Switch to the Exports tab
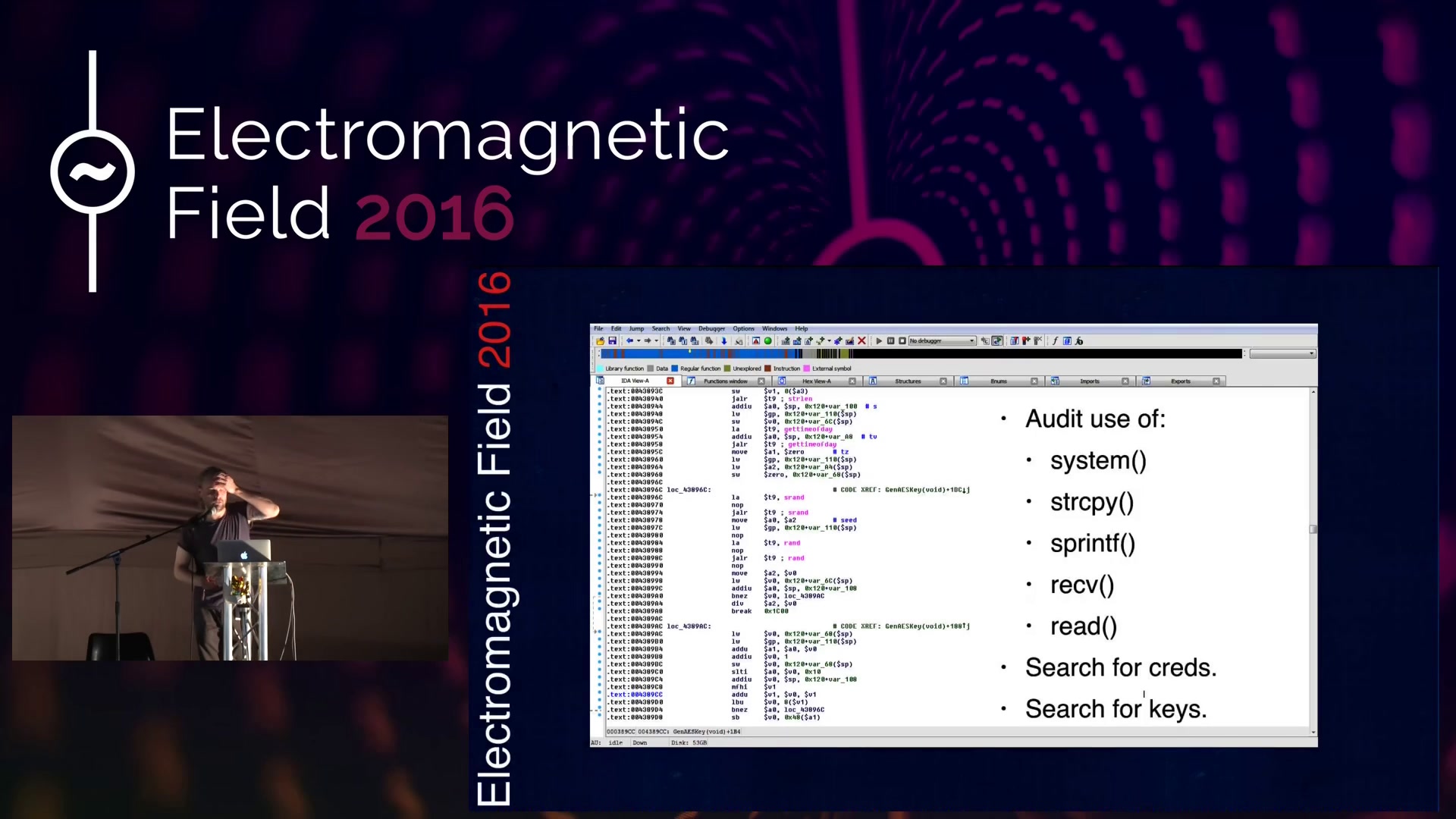Image resolution: width=1456 pixels, height=819 pixels. 1181,381
